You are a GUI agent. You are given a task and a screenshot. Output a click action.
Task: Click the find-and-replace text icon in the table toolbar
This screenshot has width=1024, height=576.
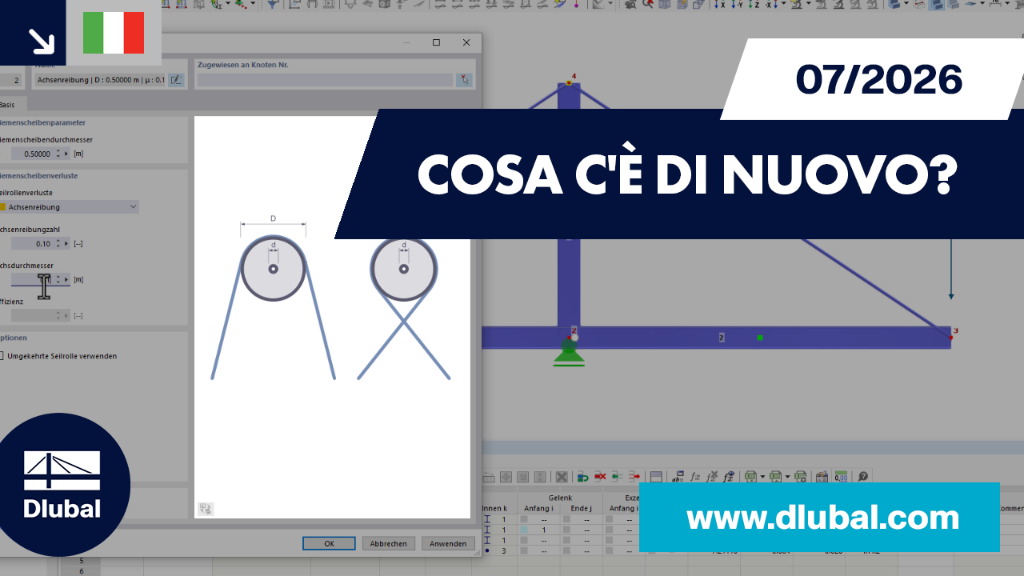coord(678,477)
